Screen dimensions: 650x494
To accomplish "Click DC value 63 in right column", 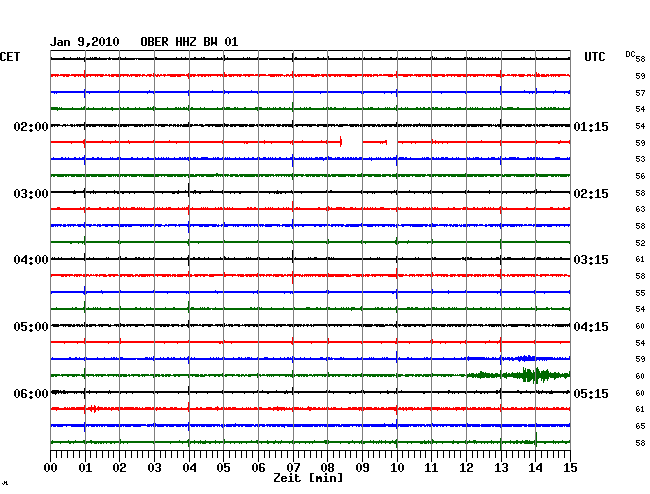I will click(640, 209).
